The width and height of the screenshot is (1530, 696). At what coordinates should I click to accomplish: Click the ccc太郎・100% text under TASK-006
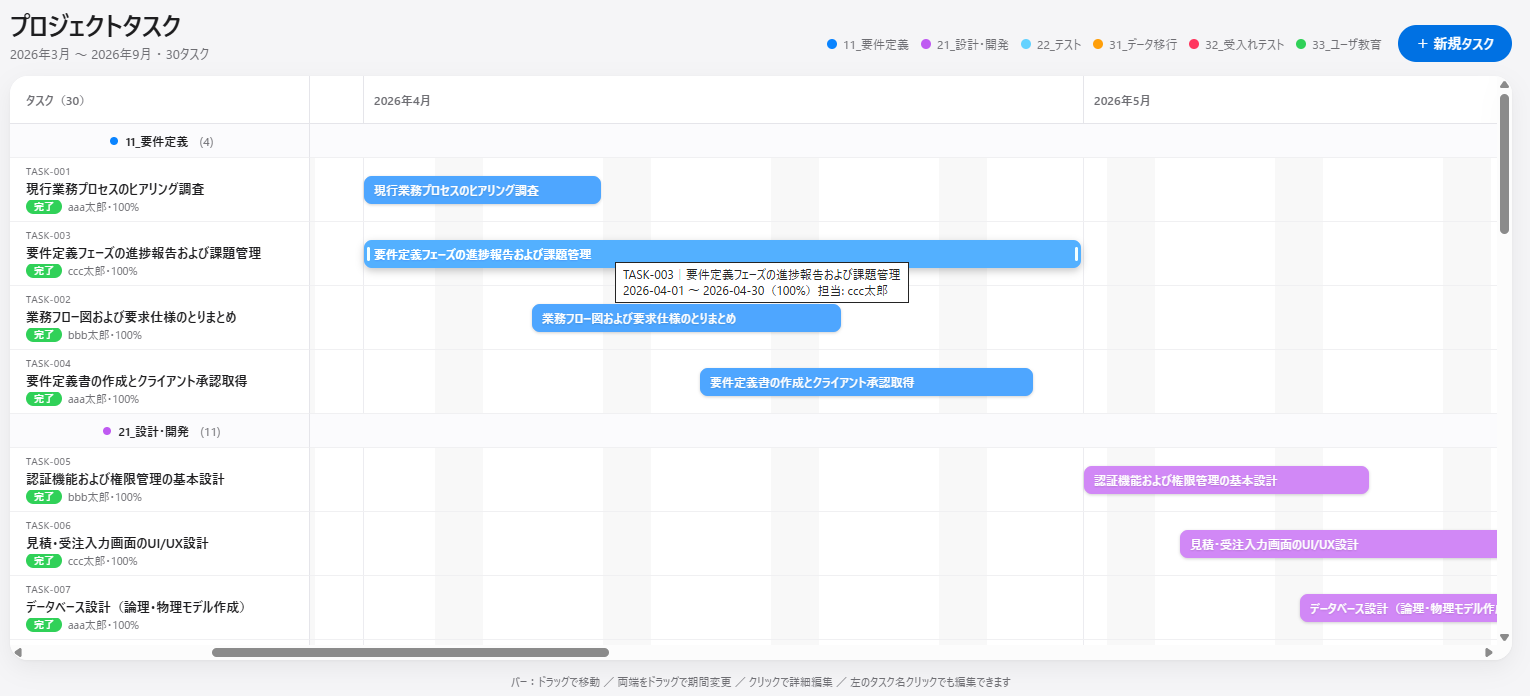click(x=103, y=561)
